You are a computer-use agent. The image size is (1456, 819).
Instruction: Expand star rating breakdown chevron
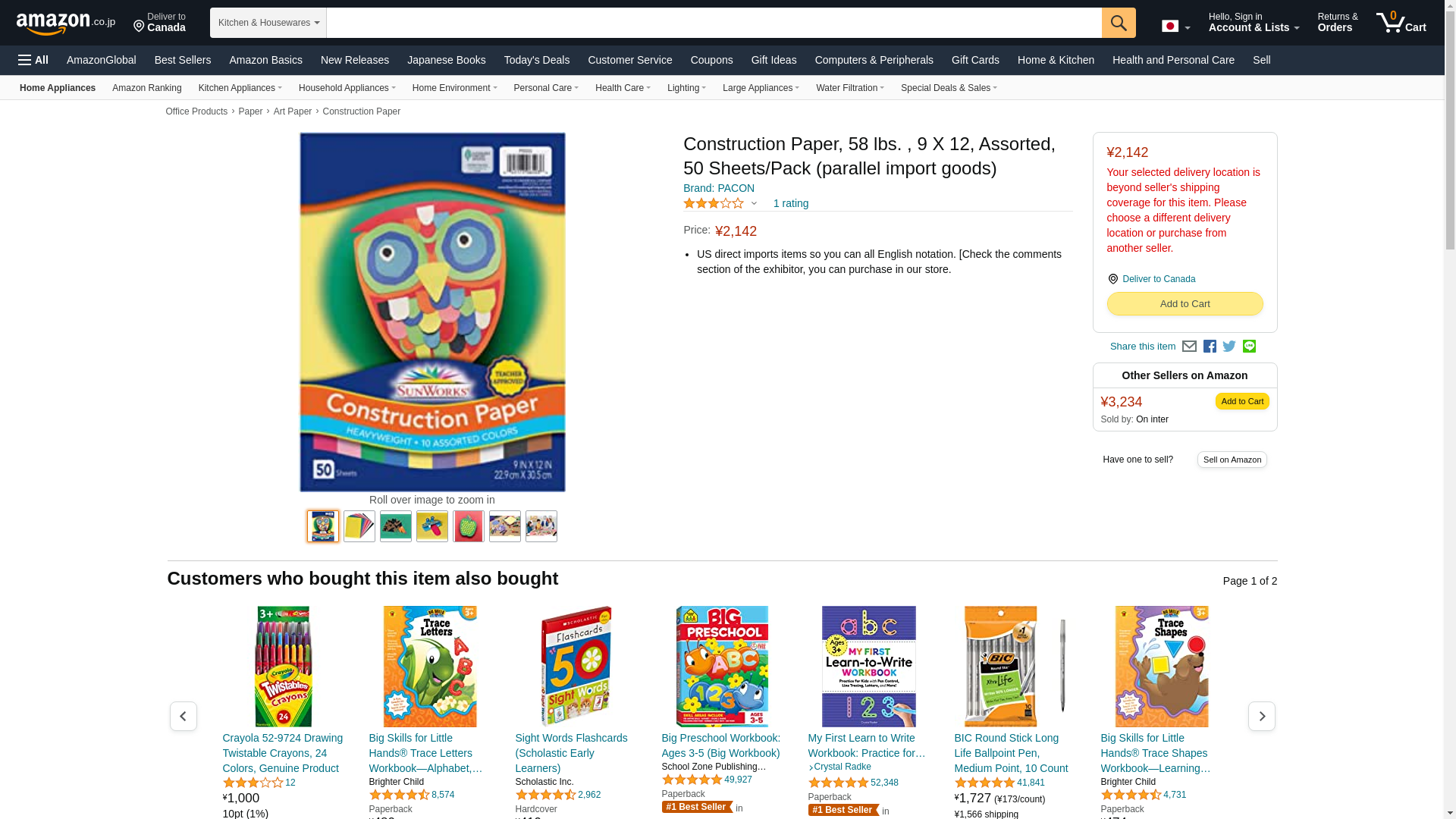[754, 203]
